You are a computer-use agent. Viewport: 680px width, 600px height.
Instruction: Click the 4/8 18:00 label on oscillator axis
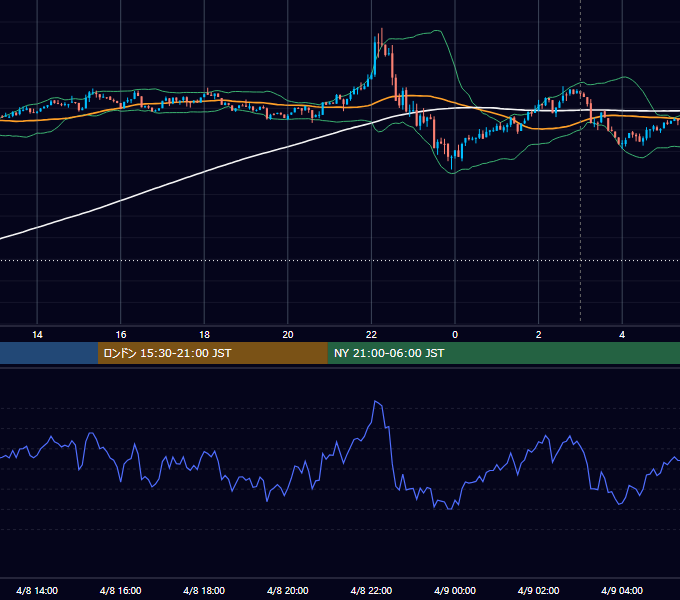tap(204, 590)
